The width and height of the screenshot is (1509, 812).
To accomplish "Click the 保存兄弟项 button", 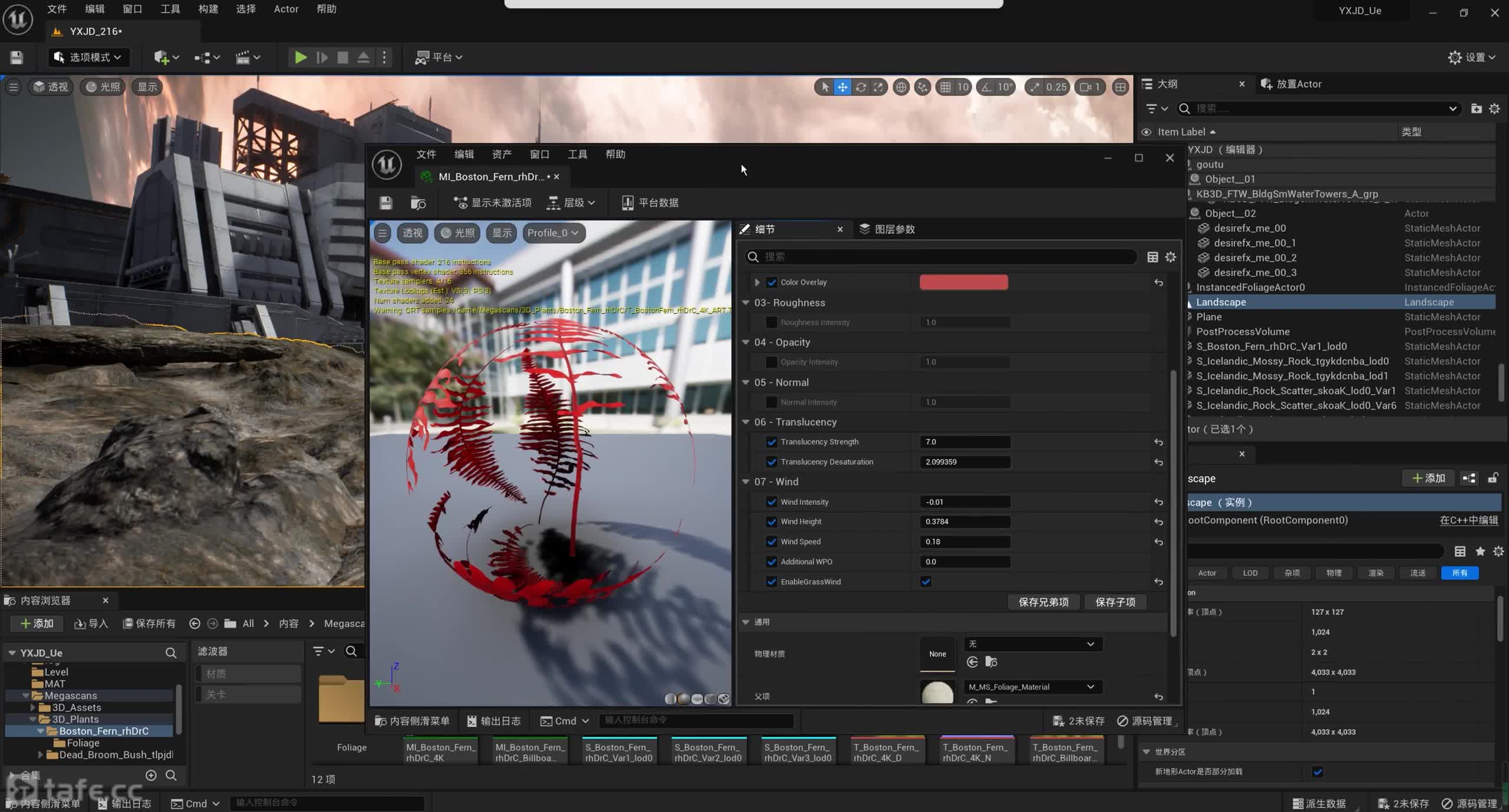I will tap(1043, 602).
